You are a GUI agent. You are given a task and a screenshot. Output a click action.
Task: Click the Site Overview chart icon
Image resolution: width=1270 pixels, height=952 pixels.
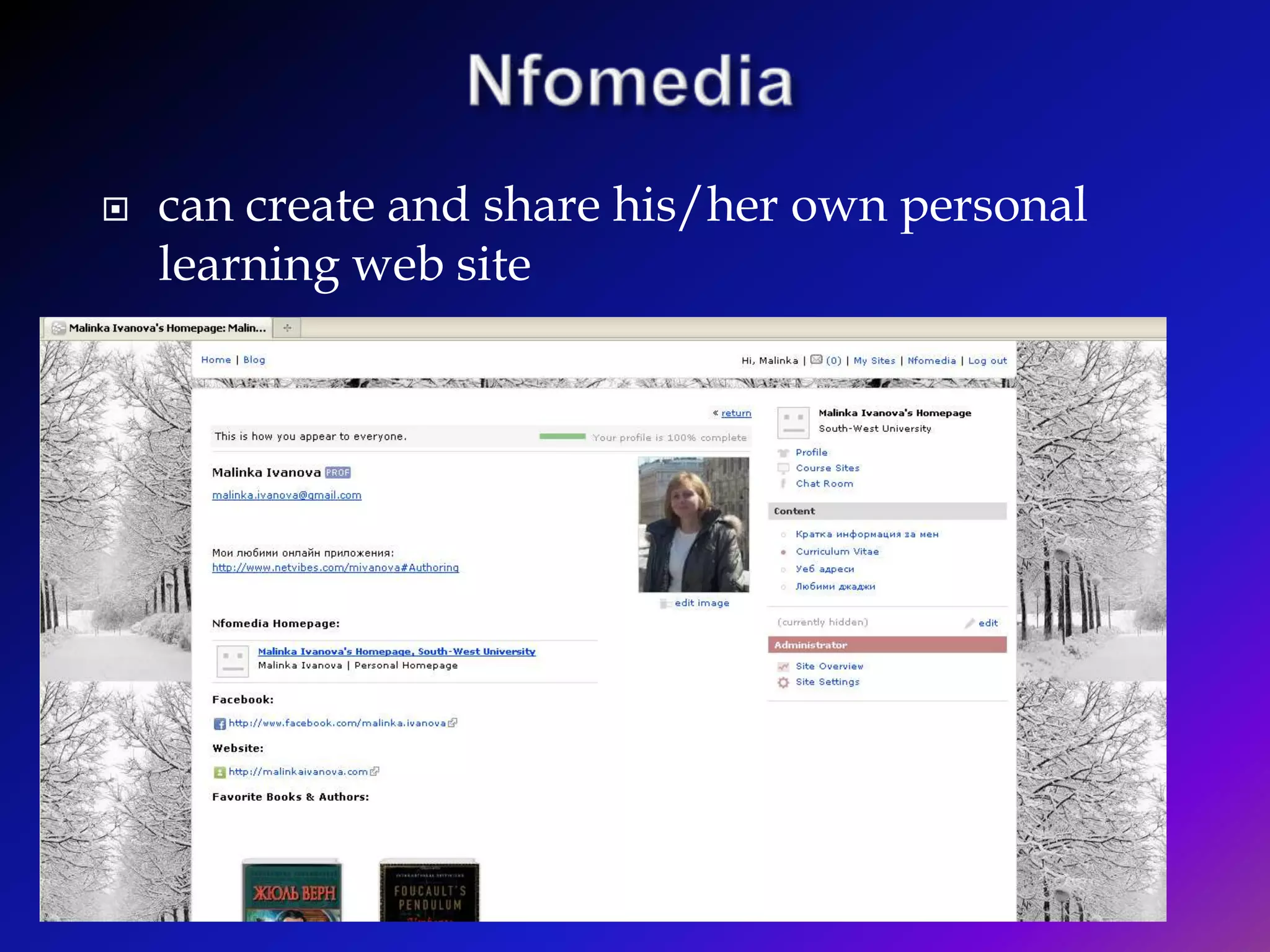(783, 666)
